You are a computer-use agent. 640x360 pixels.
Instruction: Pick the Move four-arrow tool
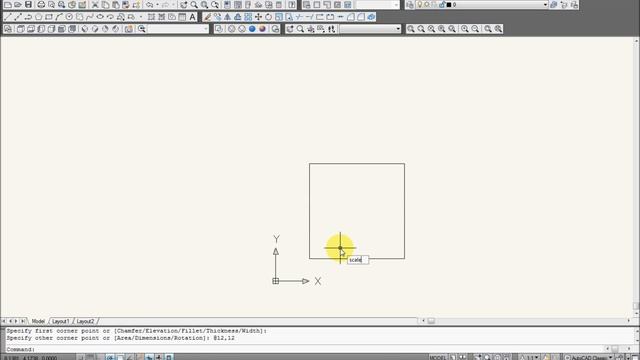tap(258, 17)
